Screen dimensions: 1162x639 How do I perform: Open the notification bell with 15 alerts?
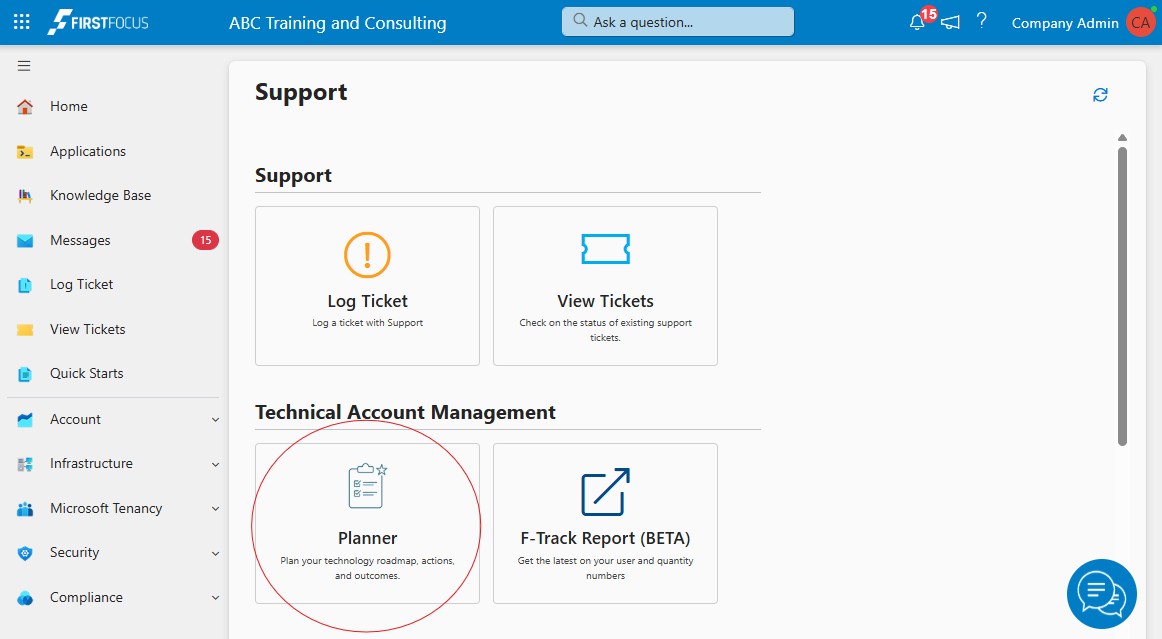[916, 21]
